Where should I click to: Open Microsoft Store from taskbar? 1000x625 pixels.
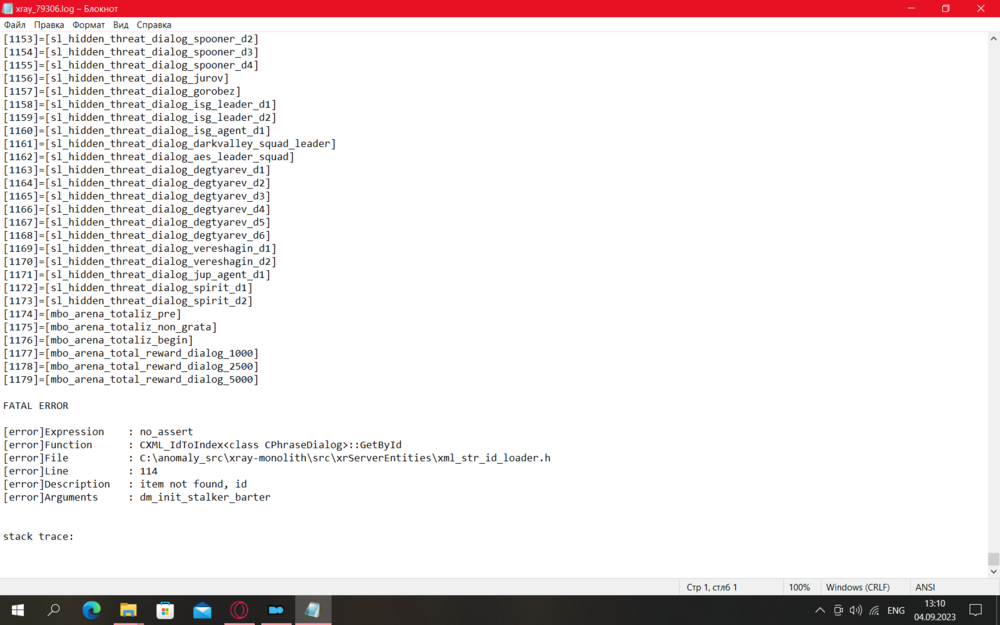tap(165, 610)
